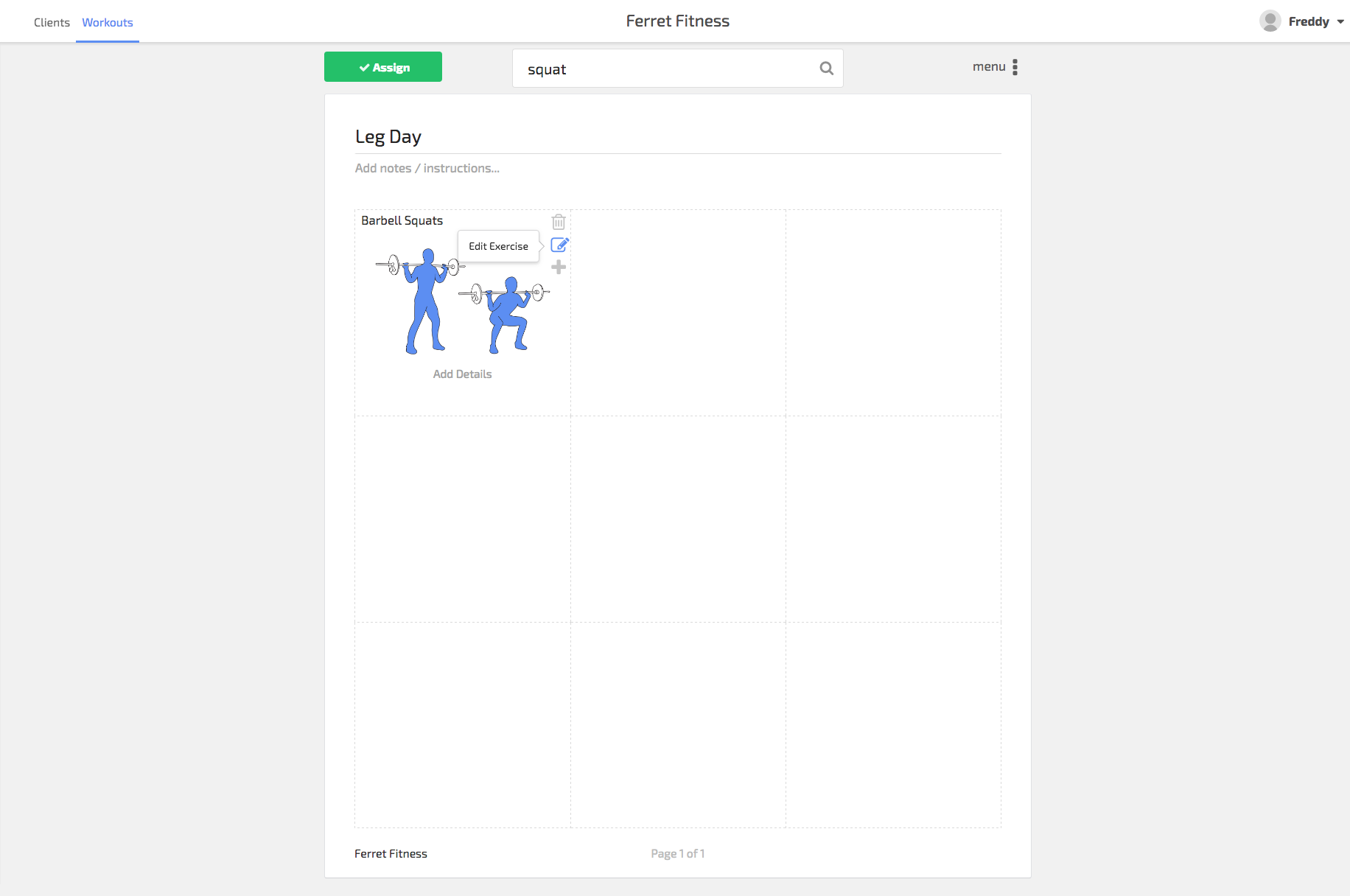Select the Barbell Squats exercise image

[x=463, y=301]
